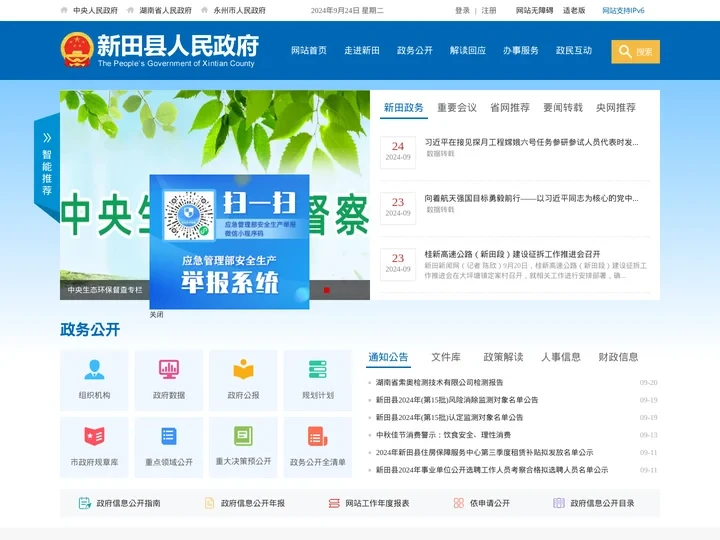Click home icon beside 中央人民政府
Screen dimensions: 720x540
click(64, 10)
